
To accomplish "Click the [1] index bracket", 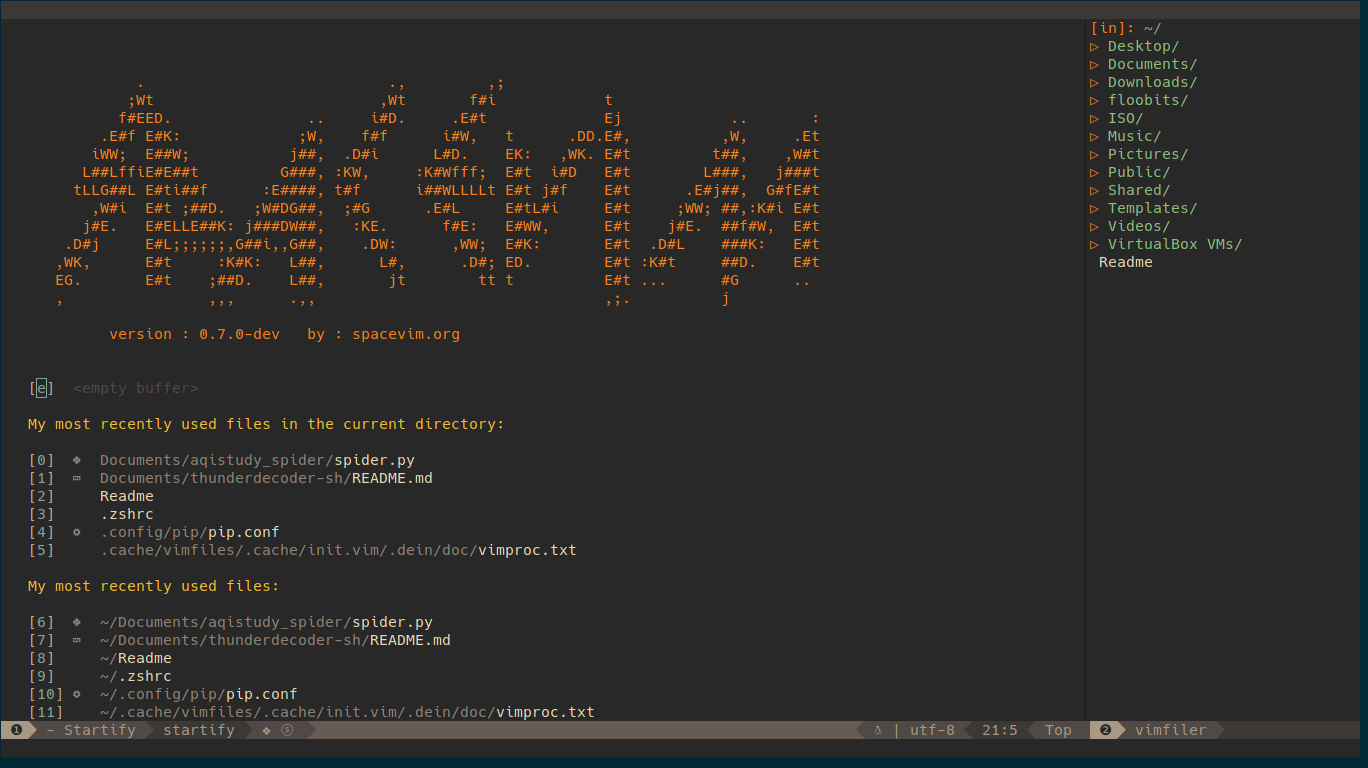I will [x=41, y=478].
